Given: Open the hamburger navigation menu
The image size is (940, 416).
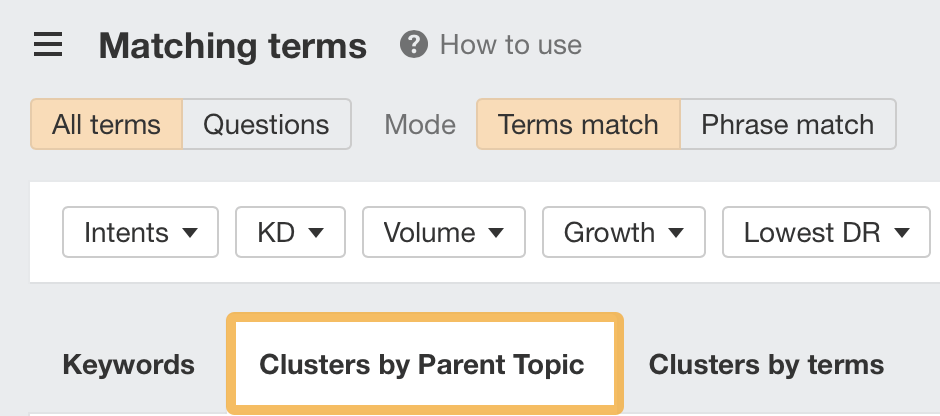Looking at the screenshot, I should 48,45.
